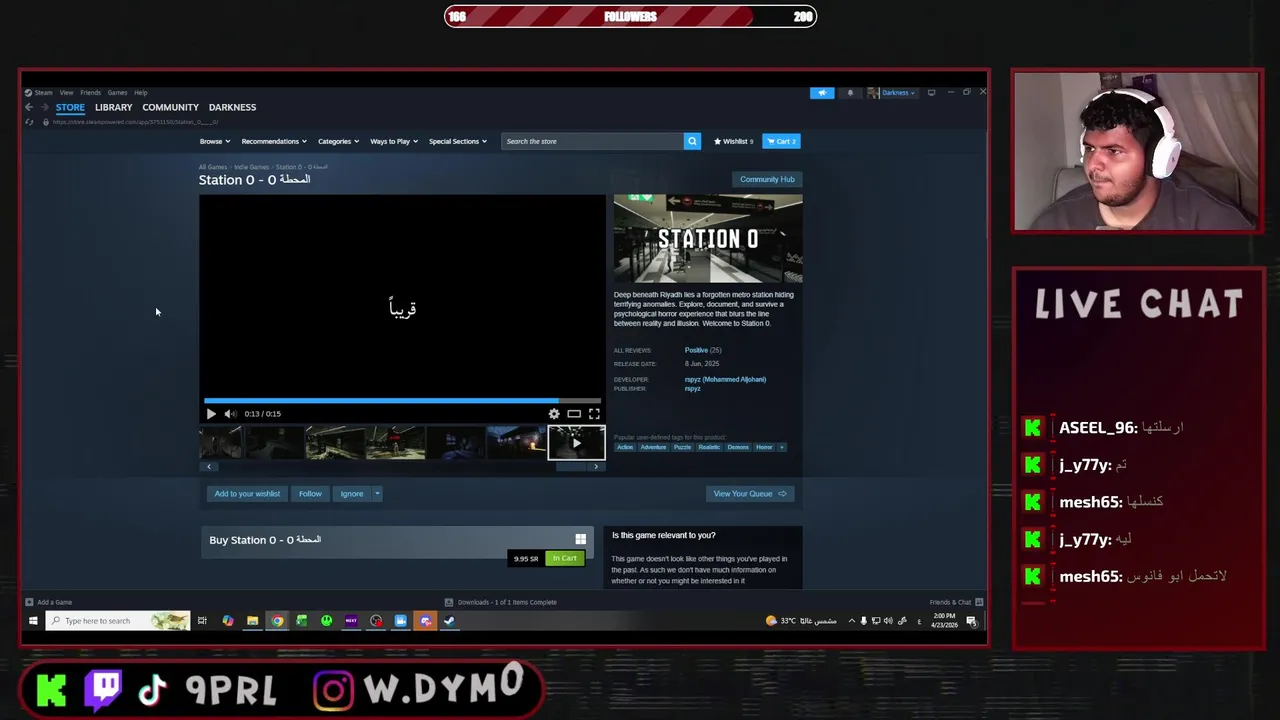The image size is (1280, 720).
Task: Seek on the trailer progress bar
Action: coord(402,401)
